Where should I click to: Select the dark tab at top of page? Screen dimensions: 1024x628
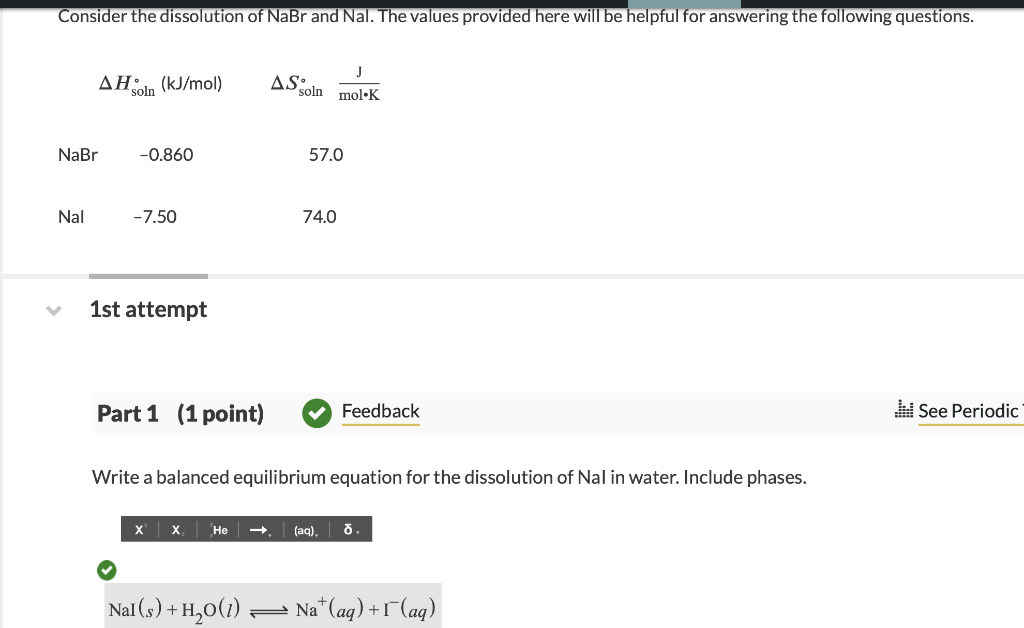pyautogui.click(x=684, y=4)
